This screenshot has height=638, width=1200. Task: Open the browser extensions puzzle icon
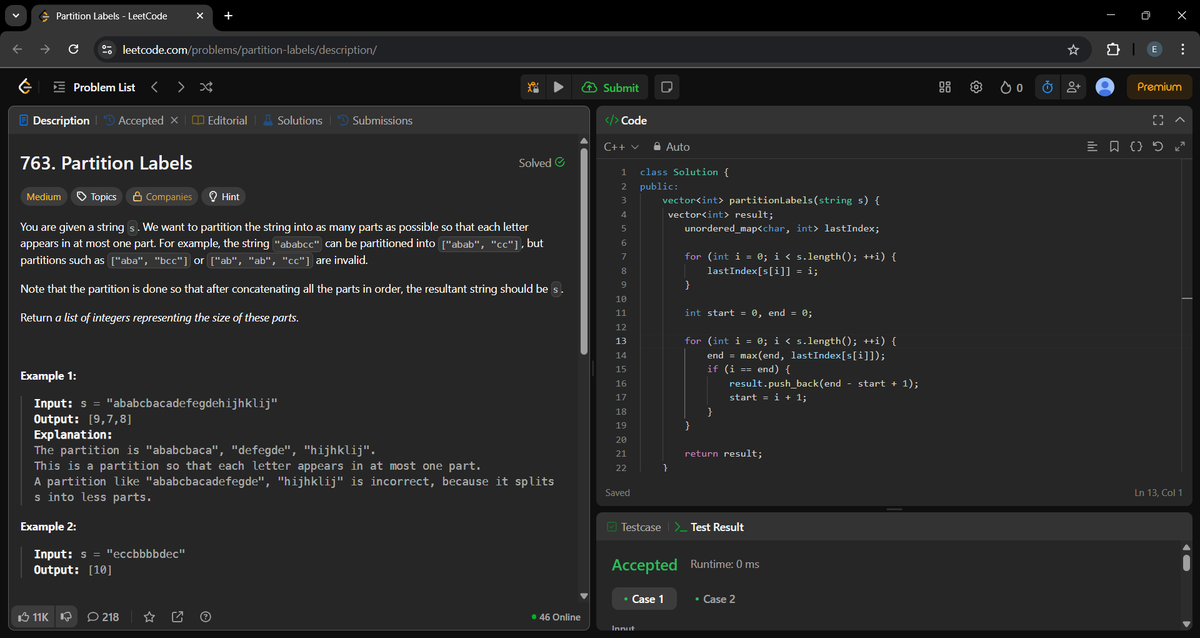[1113, 50]
